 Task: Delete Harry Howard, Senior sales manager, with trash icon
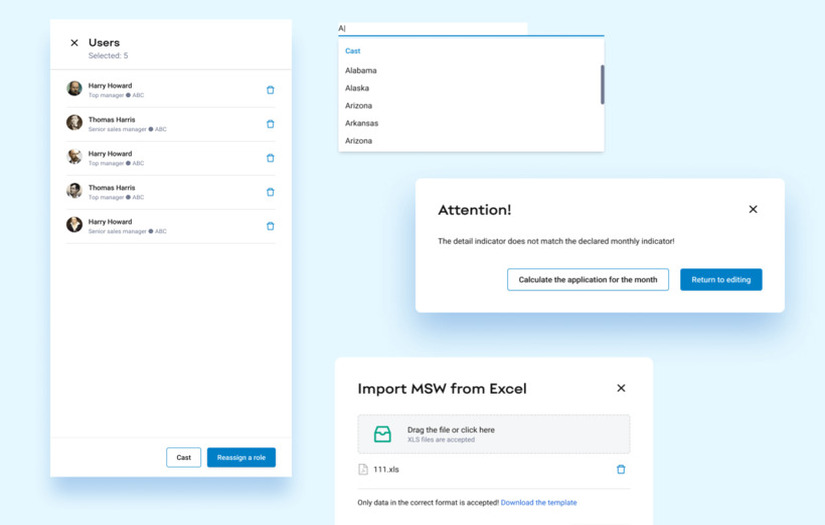(270, 226)
